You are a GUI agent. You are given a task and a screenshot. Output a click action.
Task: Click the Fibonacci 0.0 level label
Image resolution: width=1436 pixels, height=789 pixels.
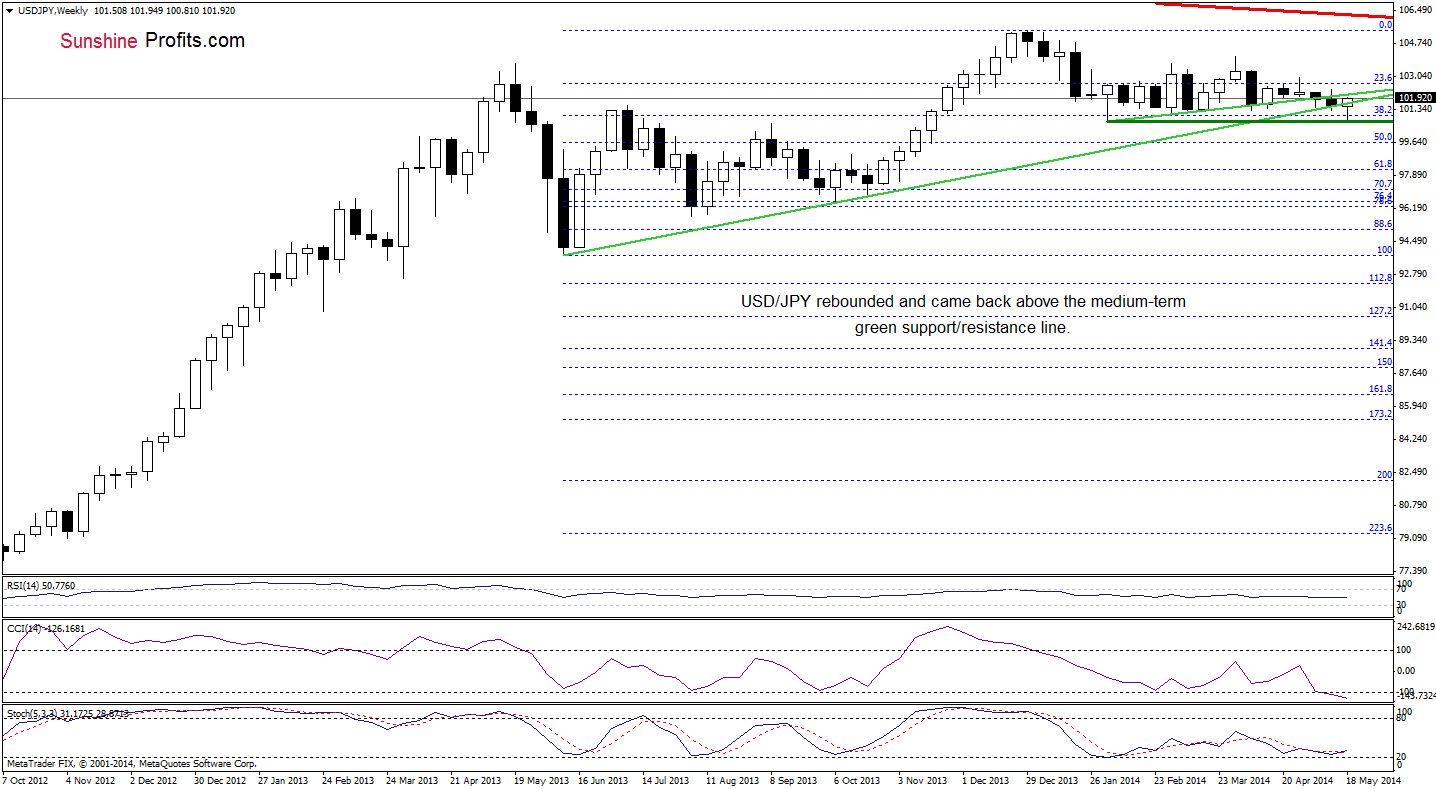(x=1386, y=25)
